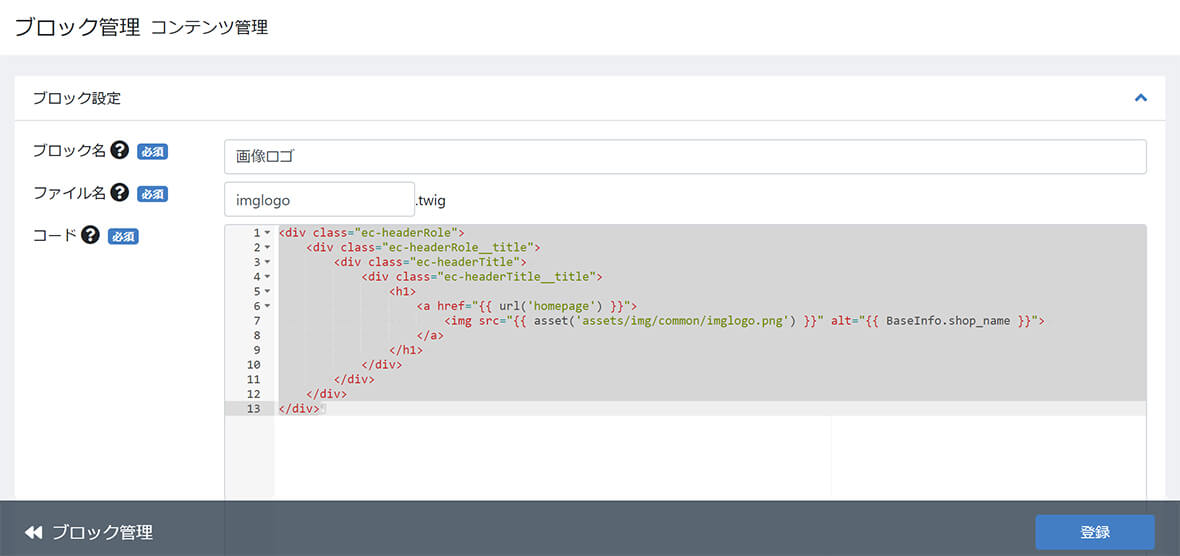This screenshot has height=556, width=1180.
Task: Fold the anchor tag at line 6
Action: pyautogui.click(x=268, y=306)
